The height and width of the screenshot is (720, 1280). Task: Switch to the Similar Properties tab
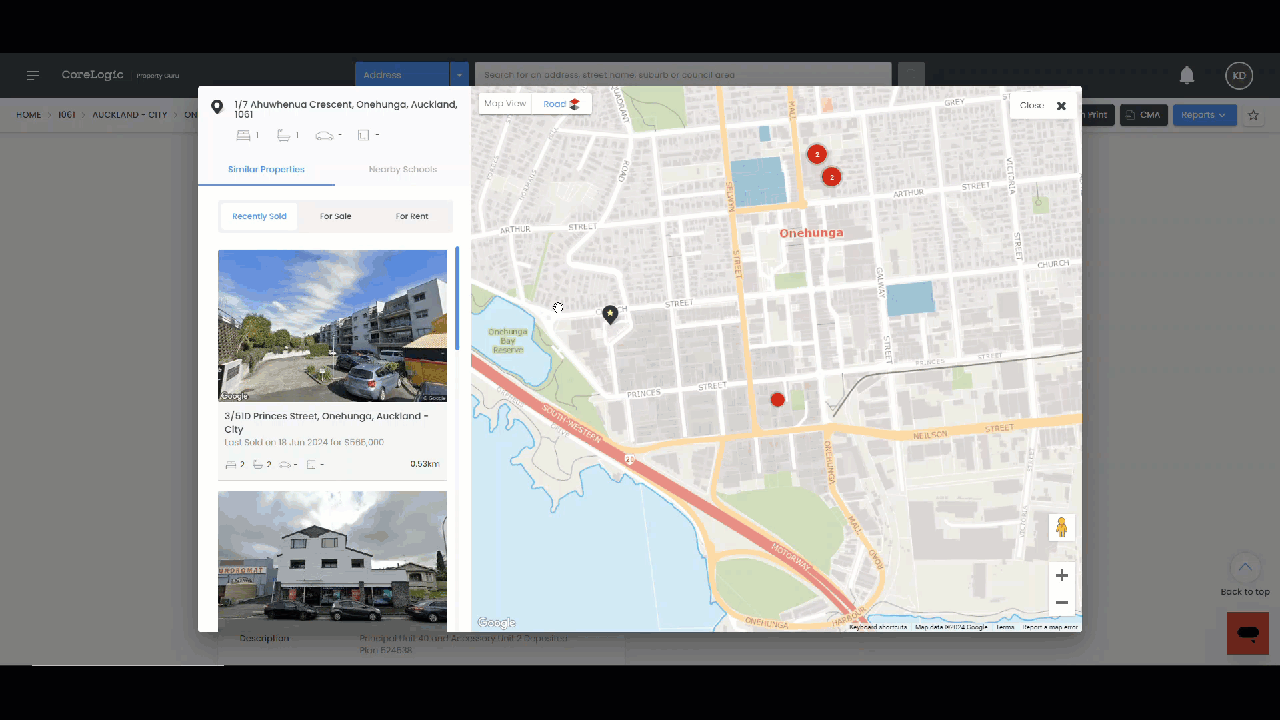[x=266, y=169]
